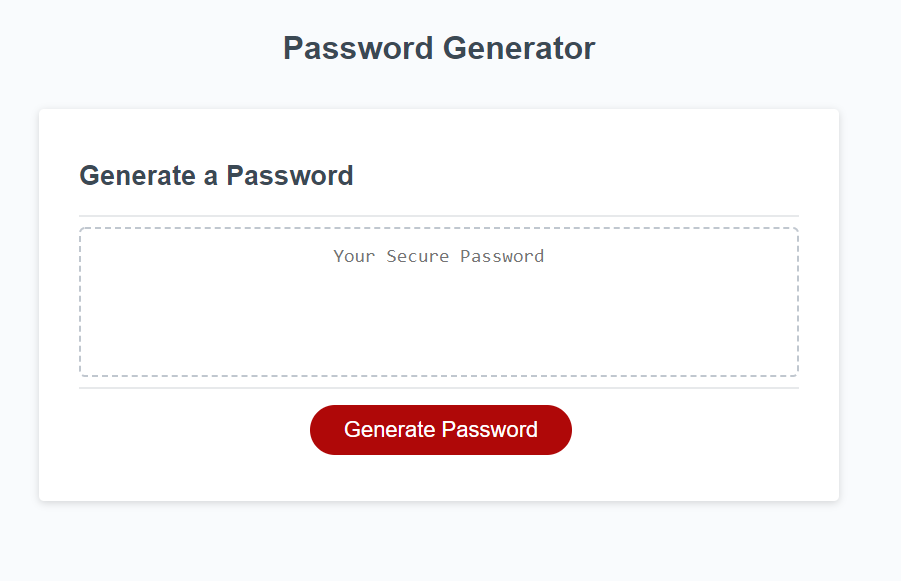The width and height of the screenshot is (901, 581).
Task: Select the Your Secure Password placeholder text
Action: pyautogui.click(x=438, y=256)
